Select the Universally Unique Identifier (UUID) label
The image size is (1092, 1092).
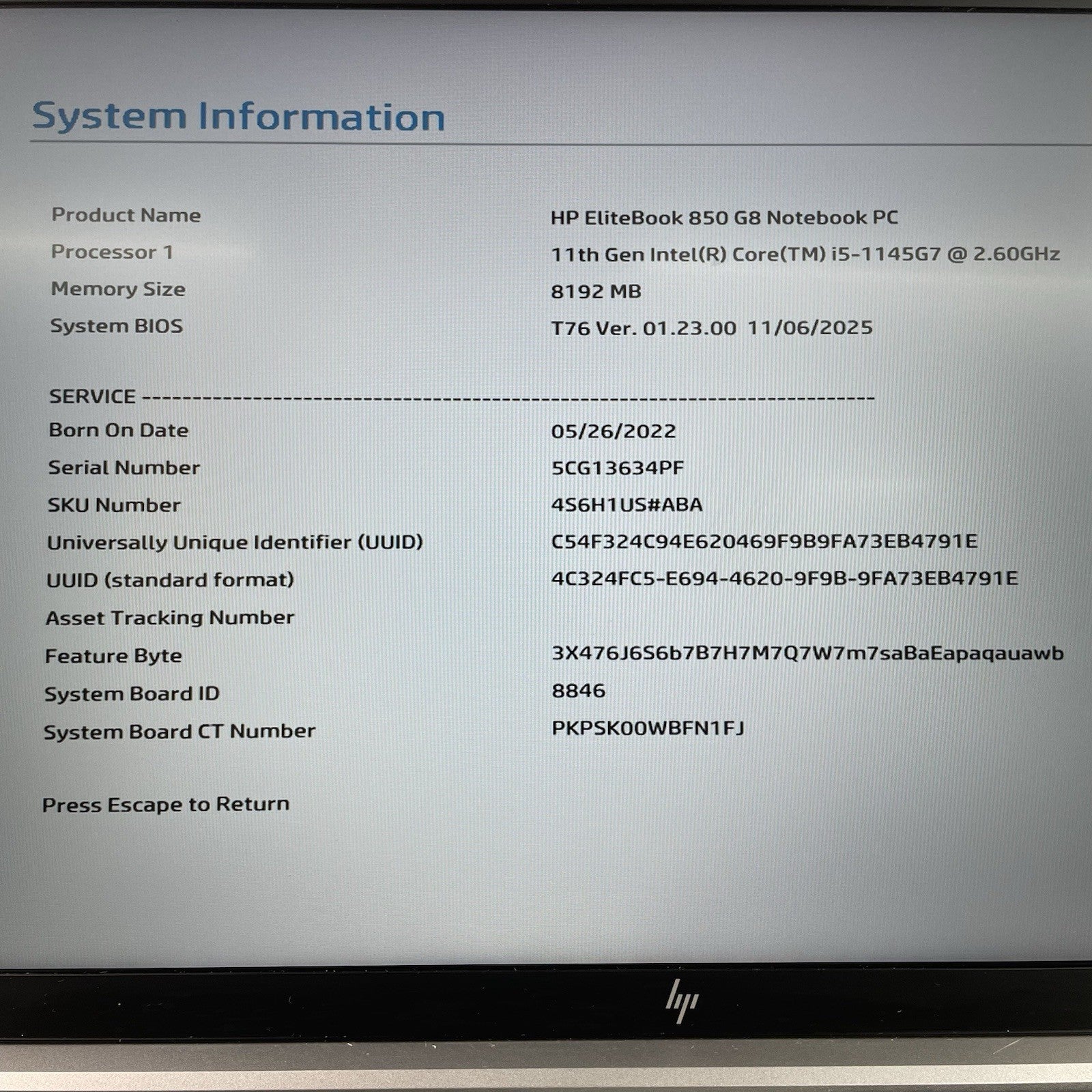pos(235,543)
